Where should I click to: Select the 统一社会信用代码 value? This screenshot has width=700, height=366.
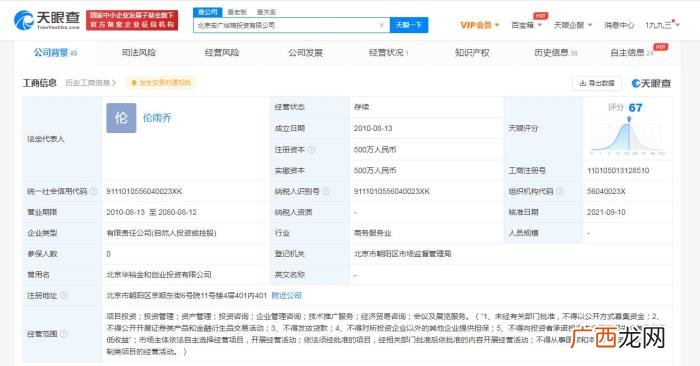[144, 191]
